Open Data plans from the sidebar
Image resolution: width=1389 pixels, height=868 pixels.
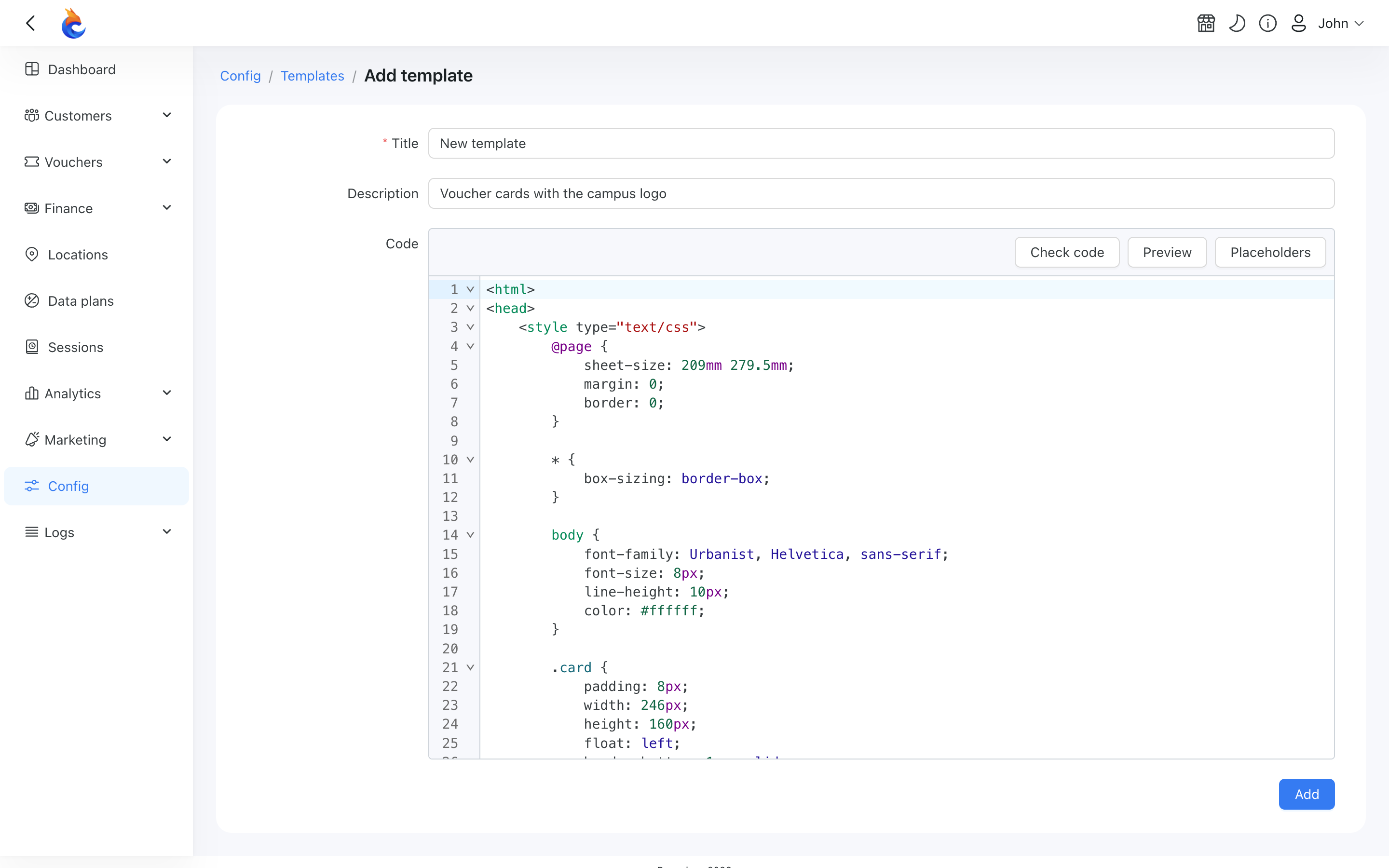click(x=96, y=301)
